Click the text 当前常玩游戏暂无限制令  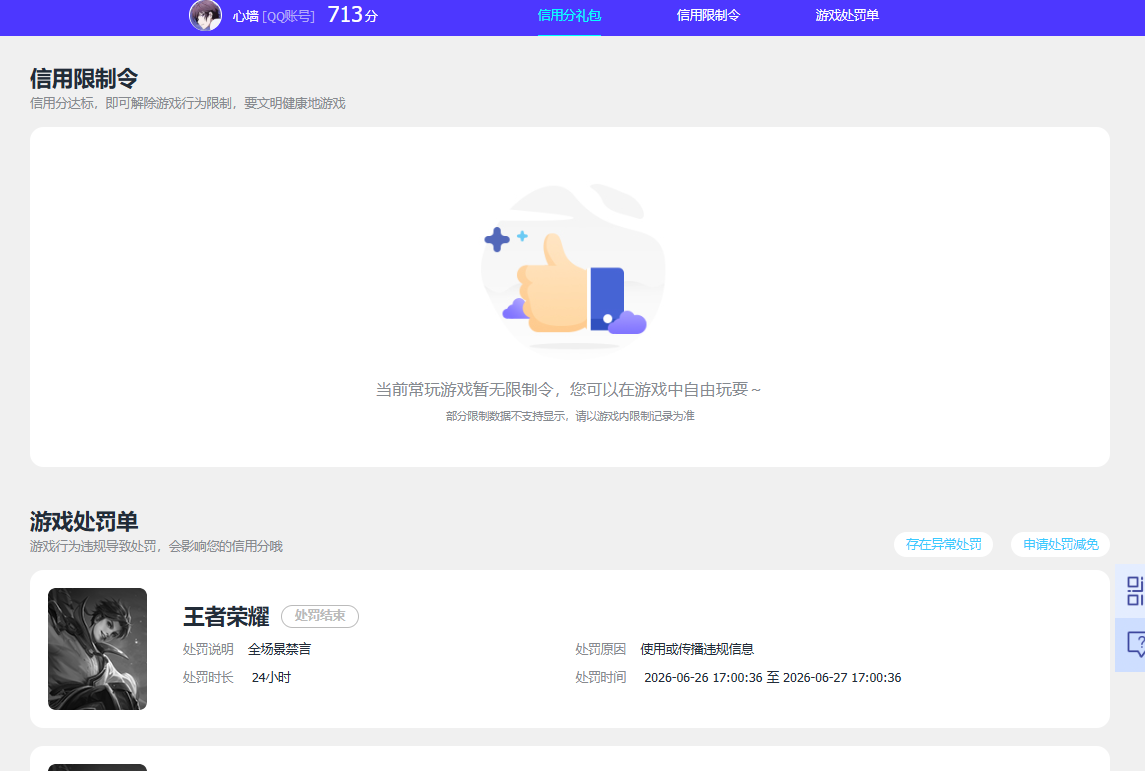[x=464, y=390]
